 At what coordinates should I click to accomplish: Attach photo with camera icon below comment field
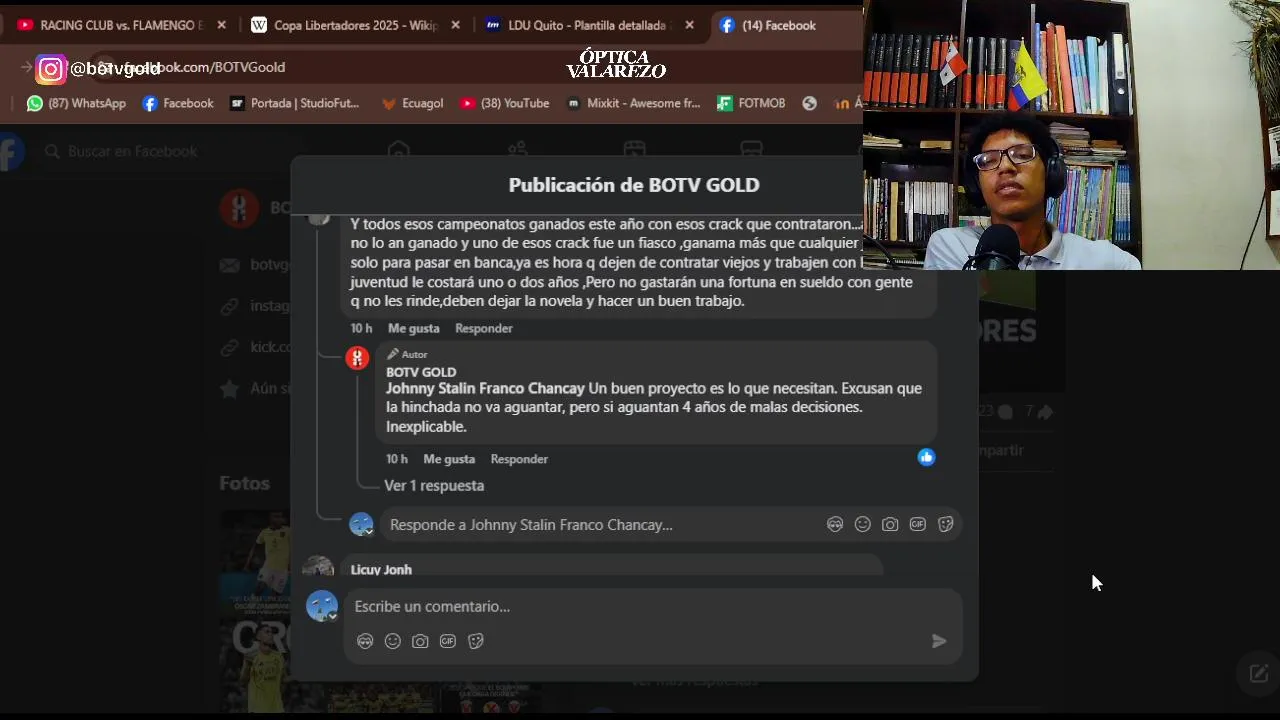pyautogui.click(x=420, y=641)
